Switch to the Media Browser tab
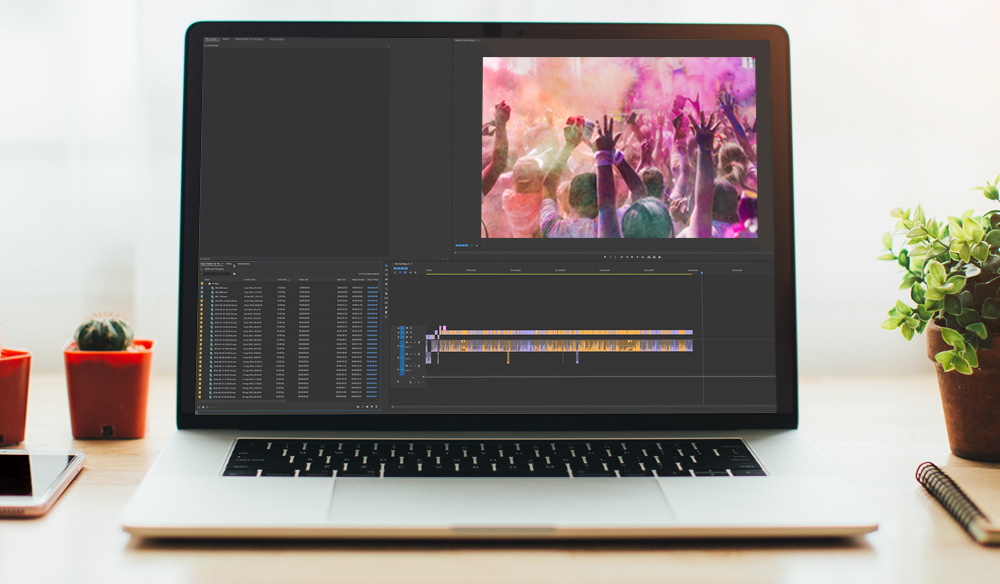The image size is (1000, 584). (243, 264)
